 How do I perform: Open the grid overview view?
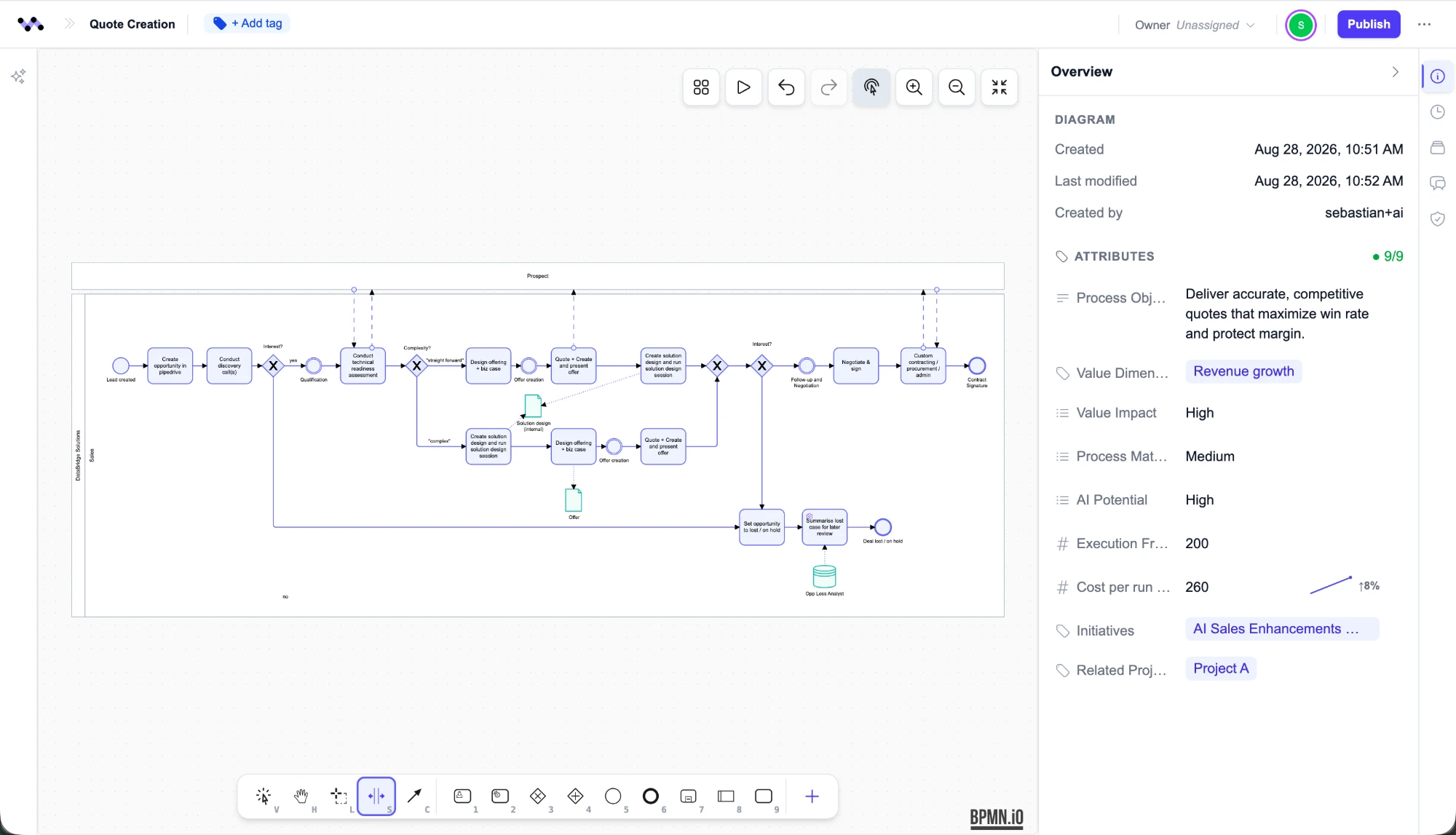coord(701,87)
